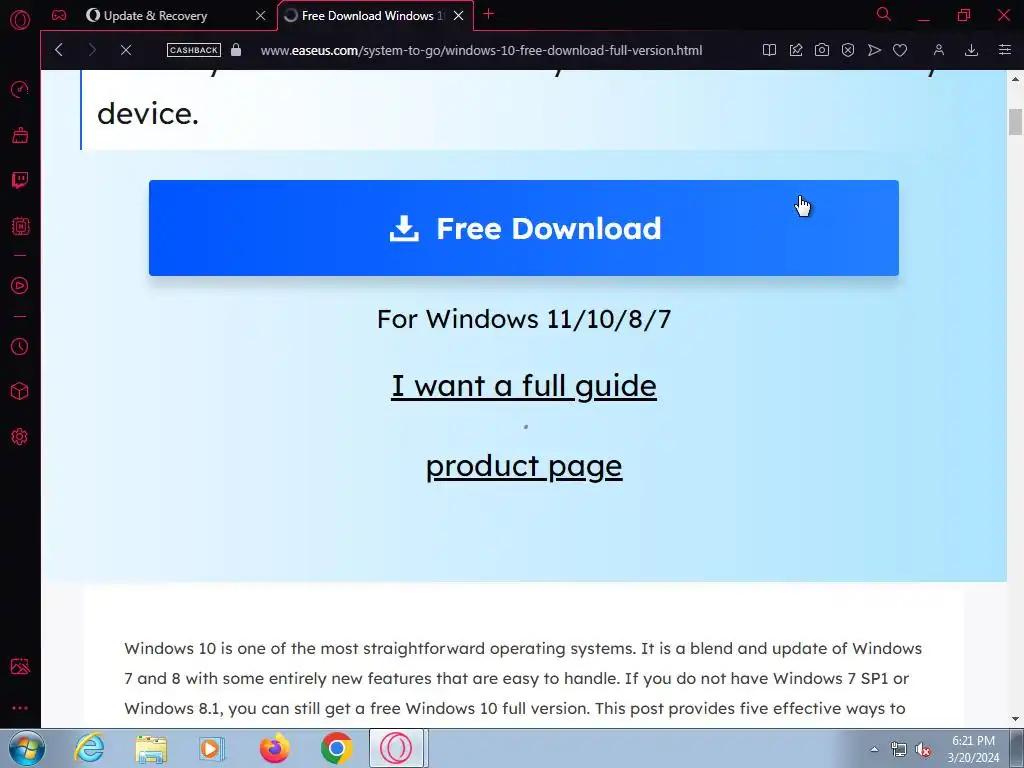1024x768 pixels.
Task: Open GX Corner gamepad icon
Action: (59, 15)
